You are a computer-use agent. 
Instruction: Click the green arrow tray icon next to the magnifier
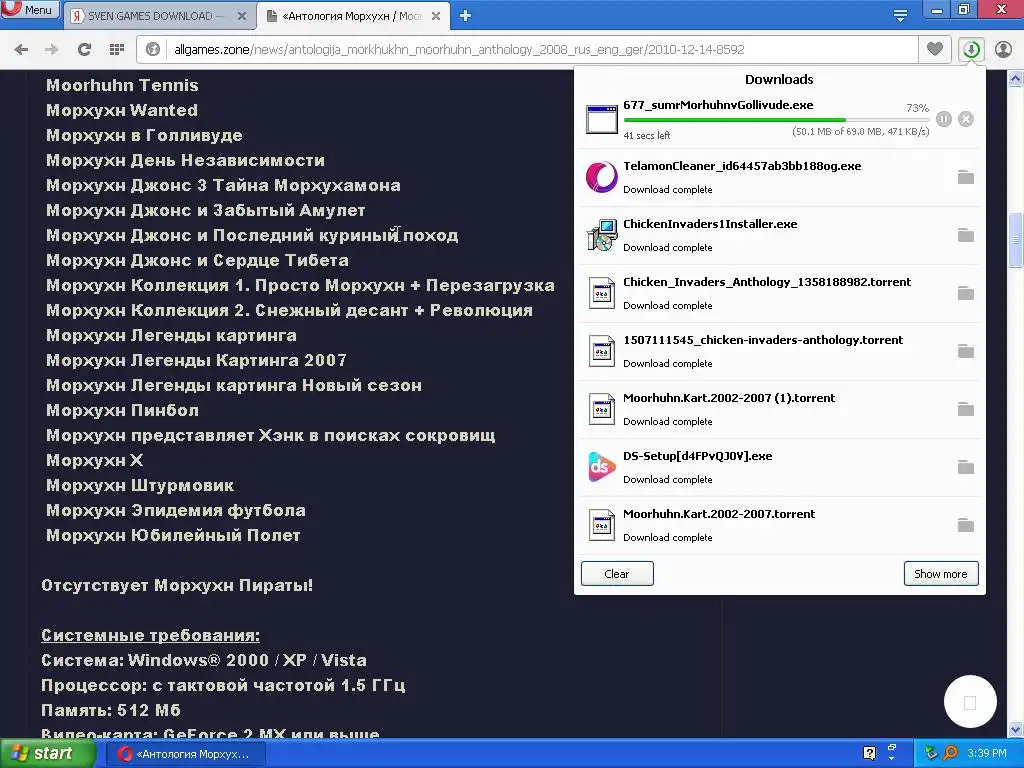pyautogui.click(x=931, y=754)
